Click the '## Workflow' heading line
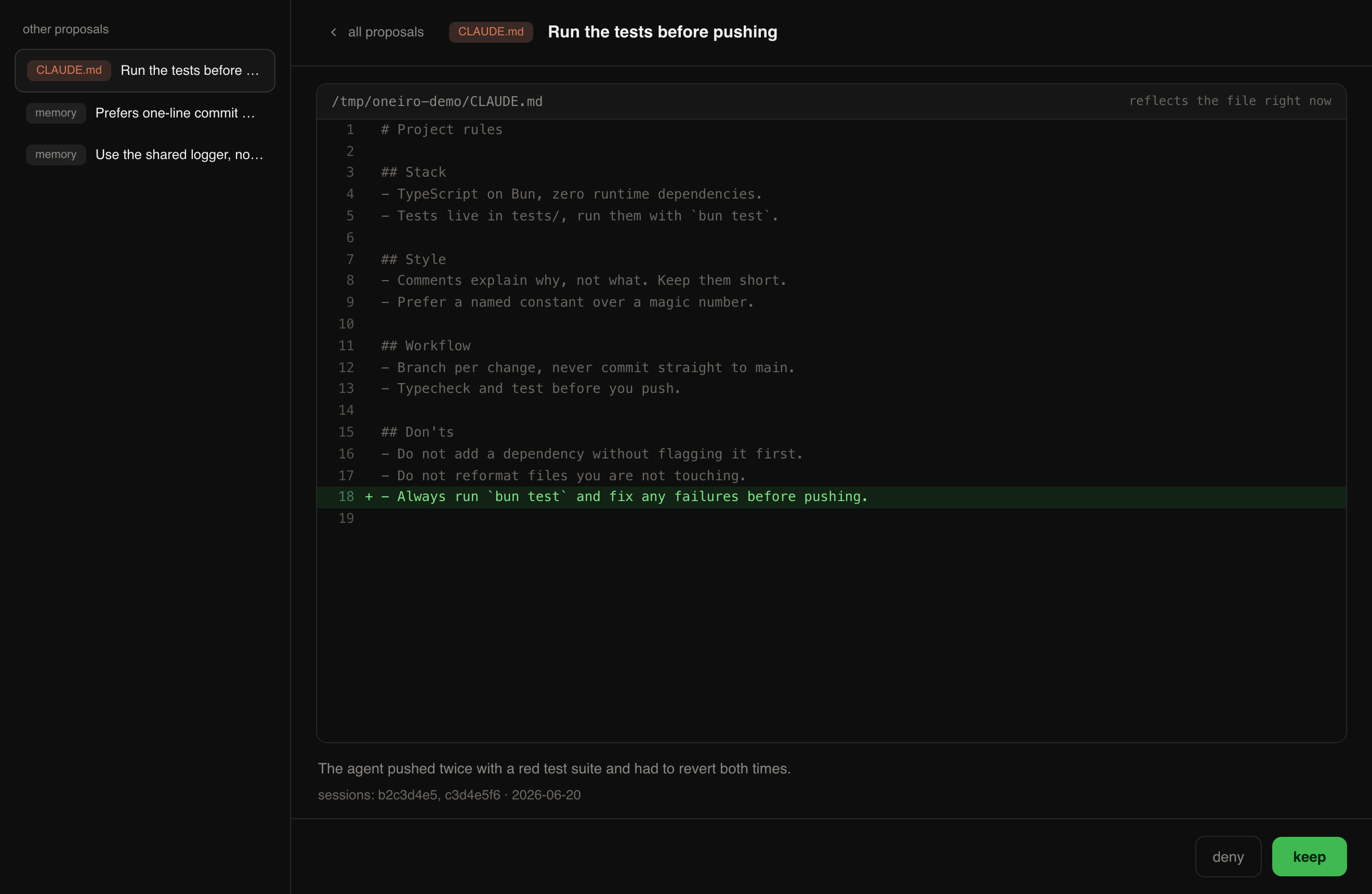Image resolution: width=1372 pixels, height=894 pixels. point(426,346)
